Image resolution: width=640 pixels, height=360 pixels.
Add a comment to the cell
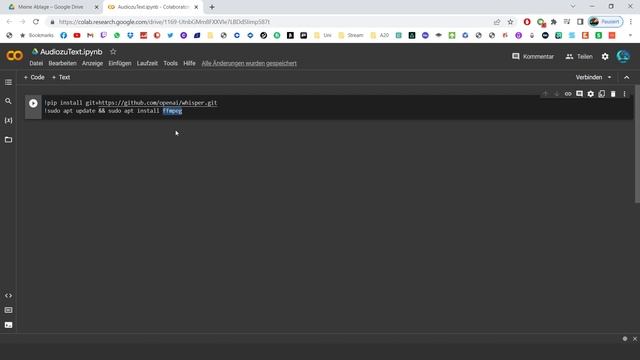click(x=579, y=94)
